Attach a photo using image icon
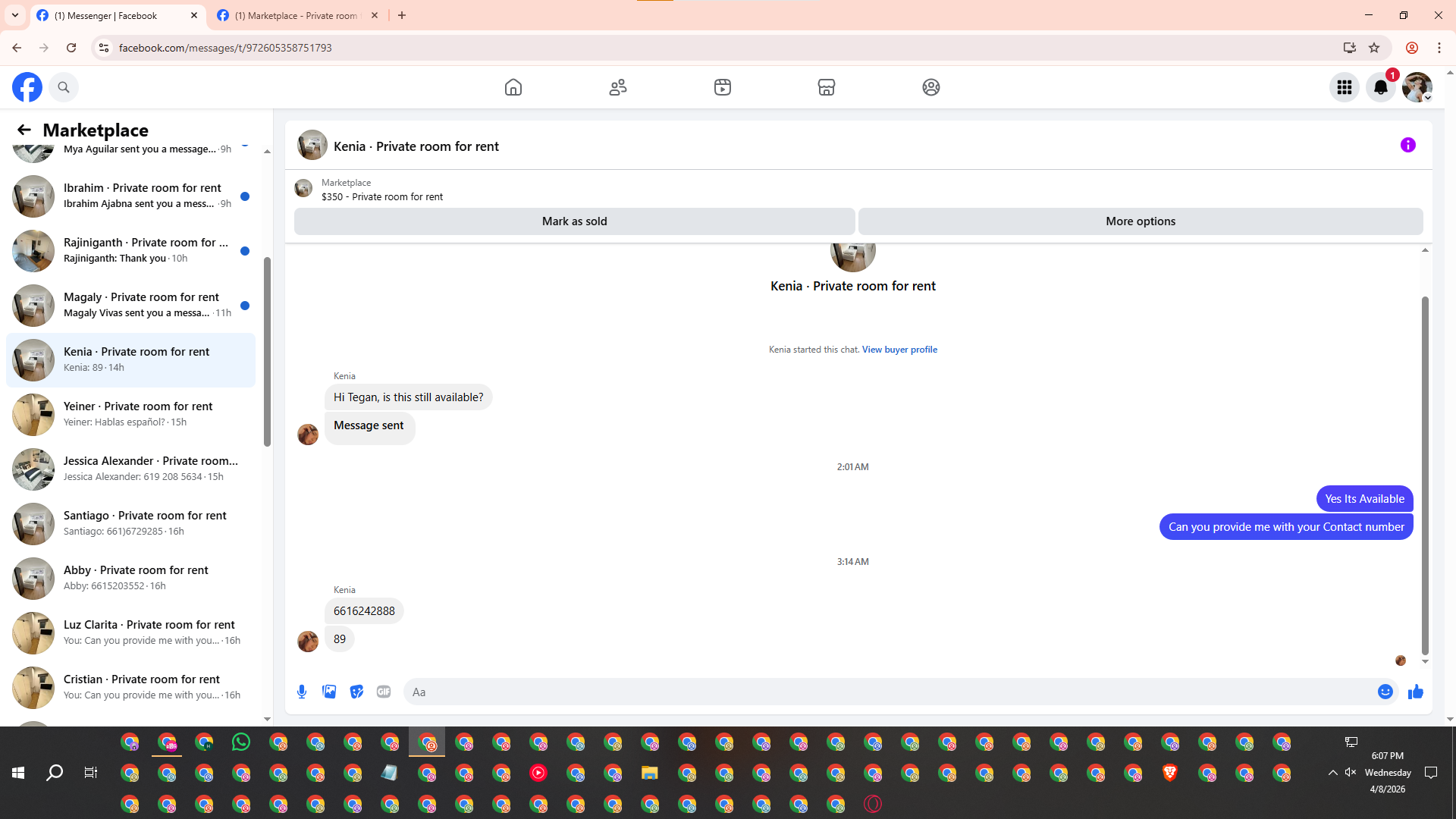The image size is (1456, 819). (329, 692)
